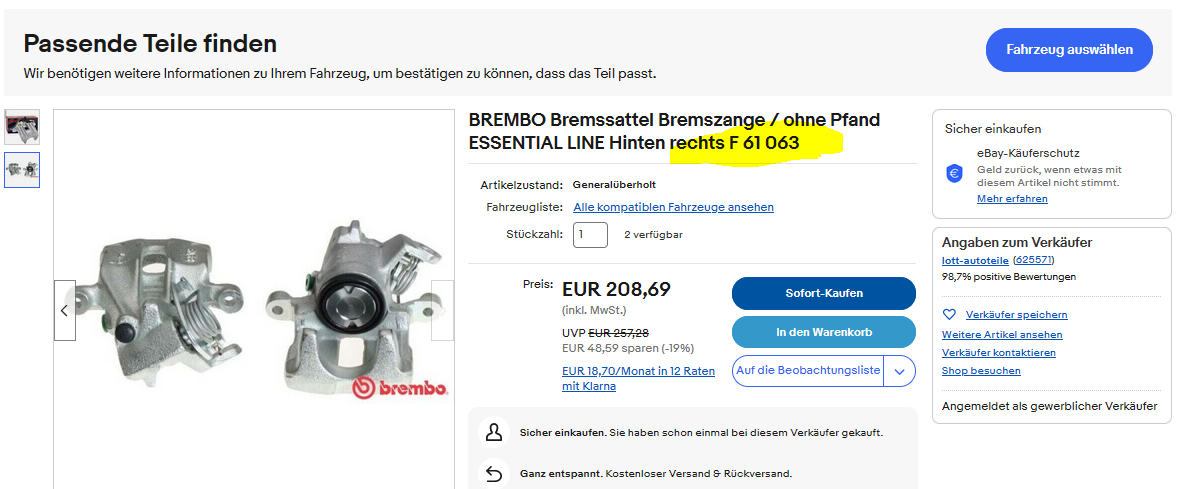
Task: Select the first product thumbnail
Action: click(22, 127)
